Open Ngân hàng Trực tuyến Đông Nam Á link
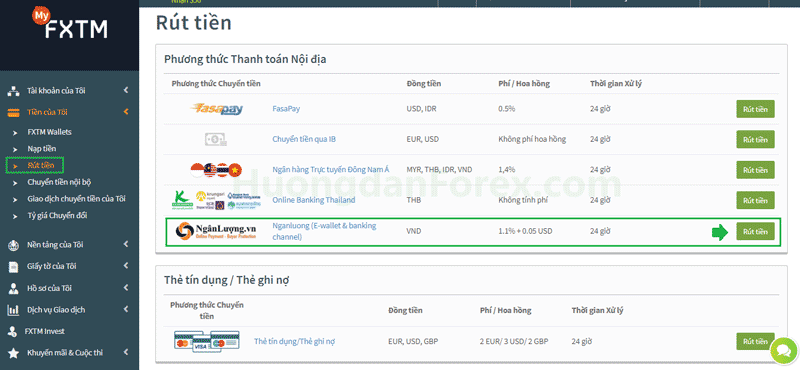The image size is (800, 370). coord(331,169)
